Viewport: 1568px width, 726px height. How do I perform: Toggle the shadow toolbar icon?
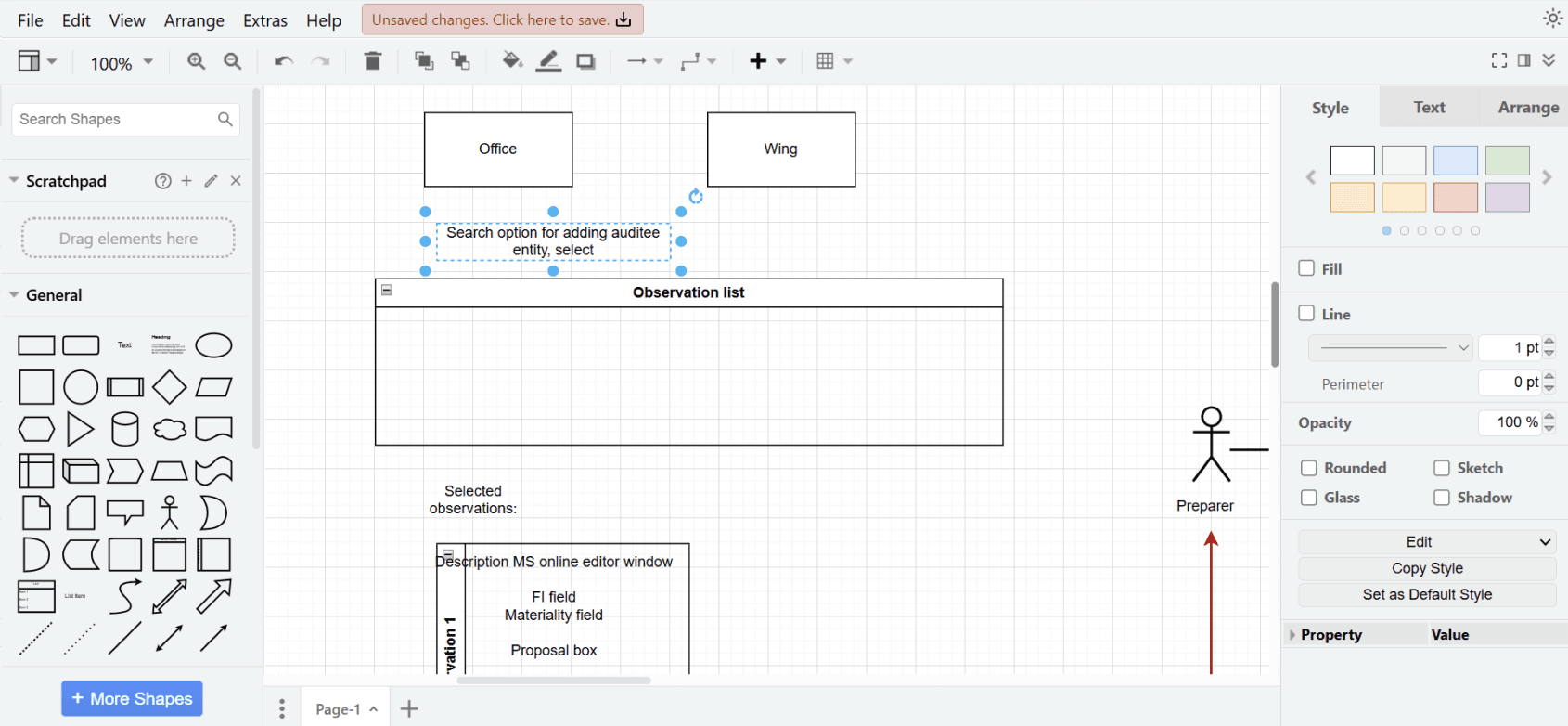585,62
